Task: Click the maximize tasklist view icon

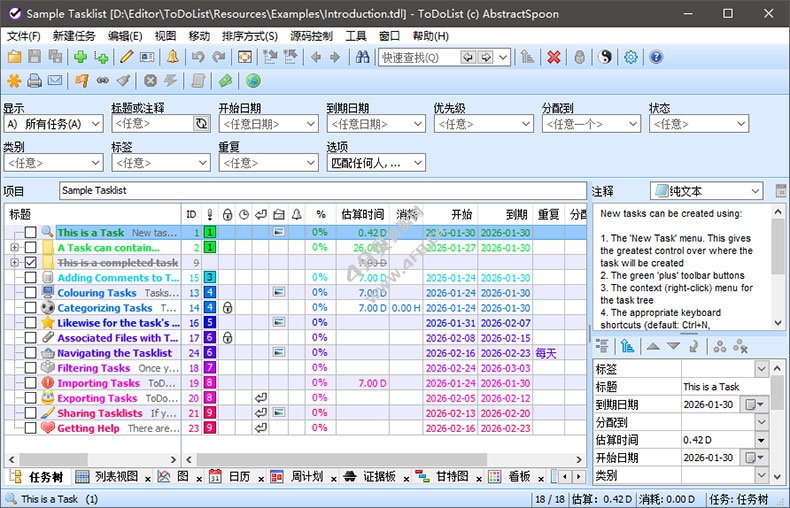Action: click(x=245, y=57)
